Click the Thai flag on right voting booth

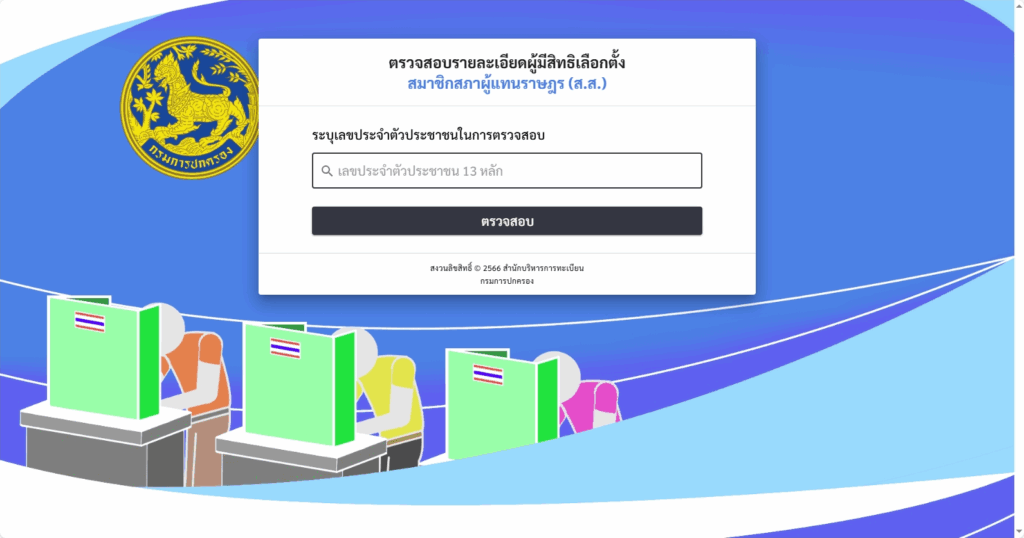(x=488, y=375)
